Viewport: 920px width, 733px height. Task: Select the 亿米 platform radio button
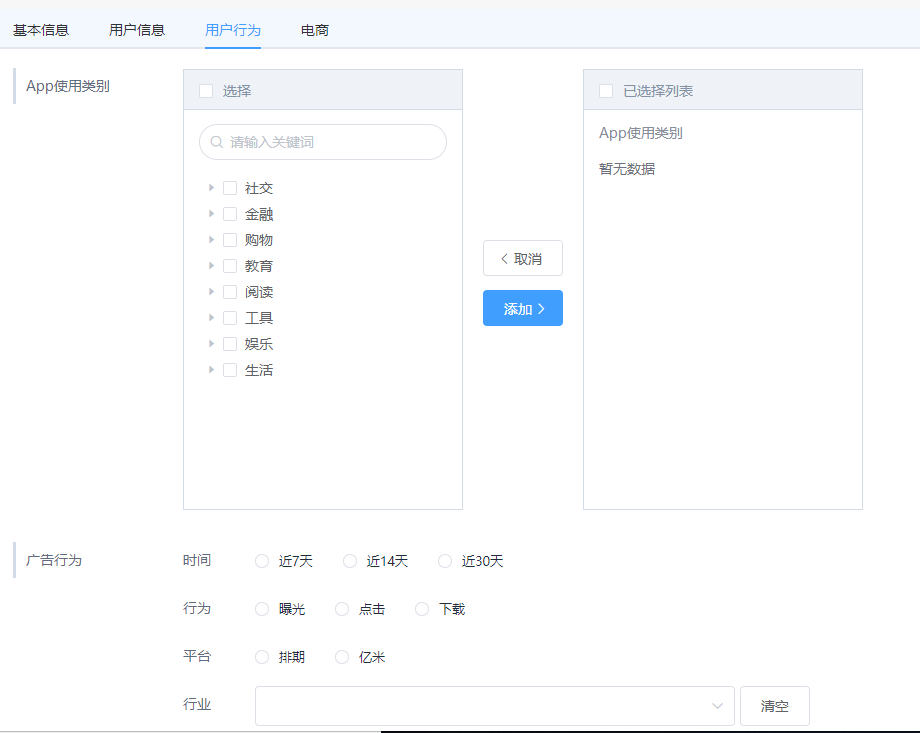[340, 657]
